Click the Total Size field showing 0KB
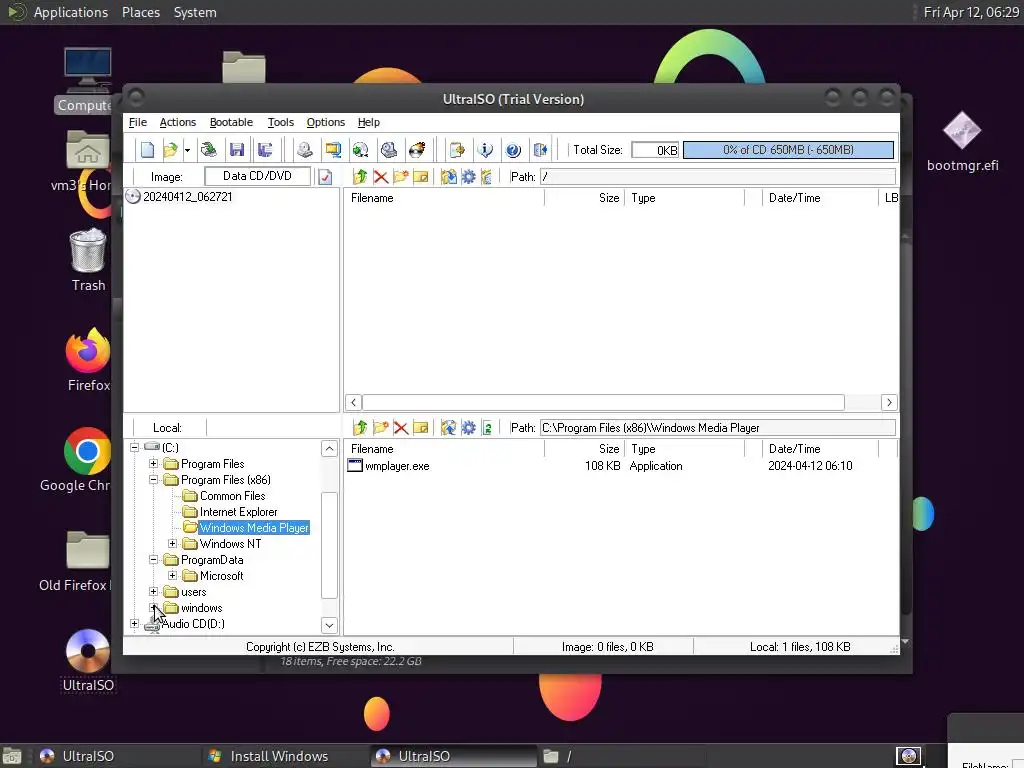 coord(655,150)
